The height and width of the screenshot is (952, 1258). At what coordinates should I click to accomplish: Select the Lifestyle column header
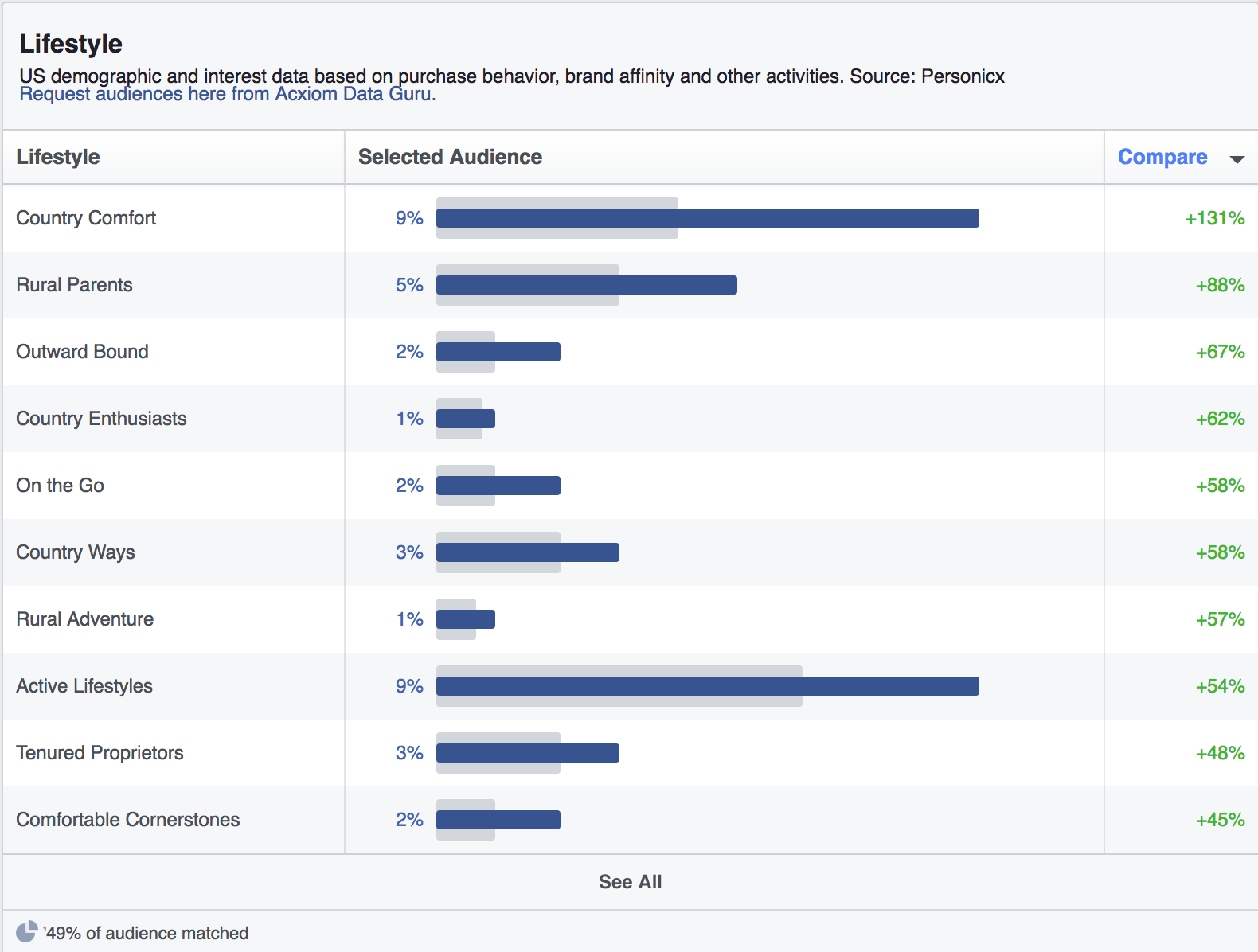[x=58, y=157]
